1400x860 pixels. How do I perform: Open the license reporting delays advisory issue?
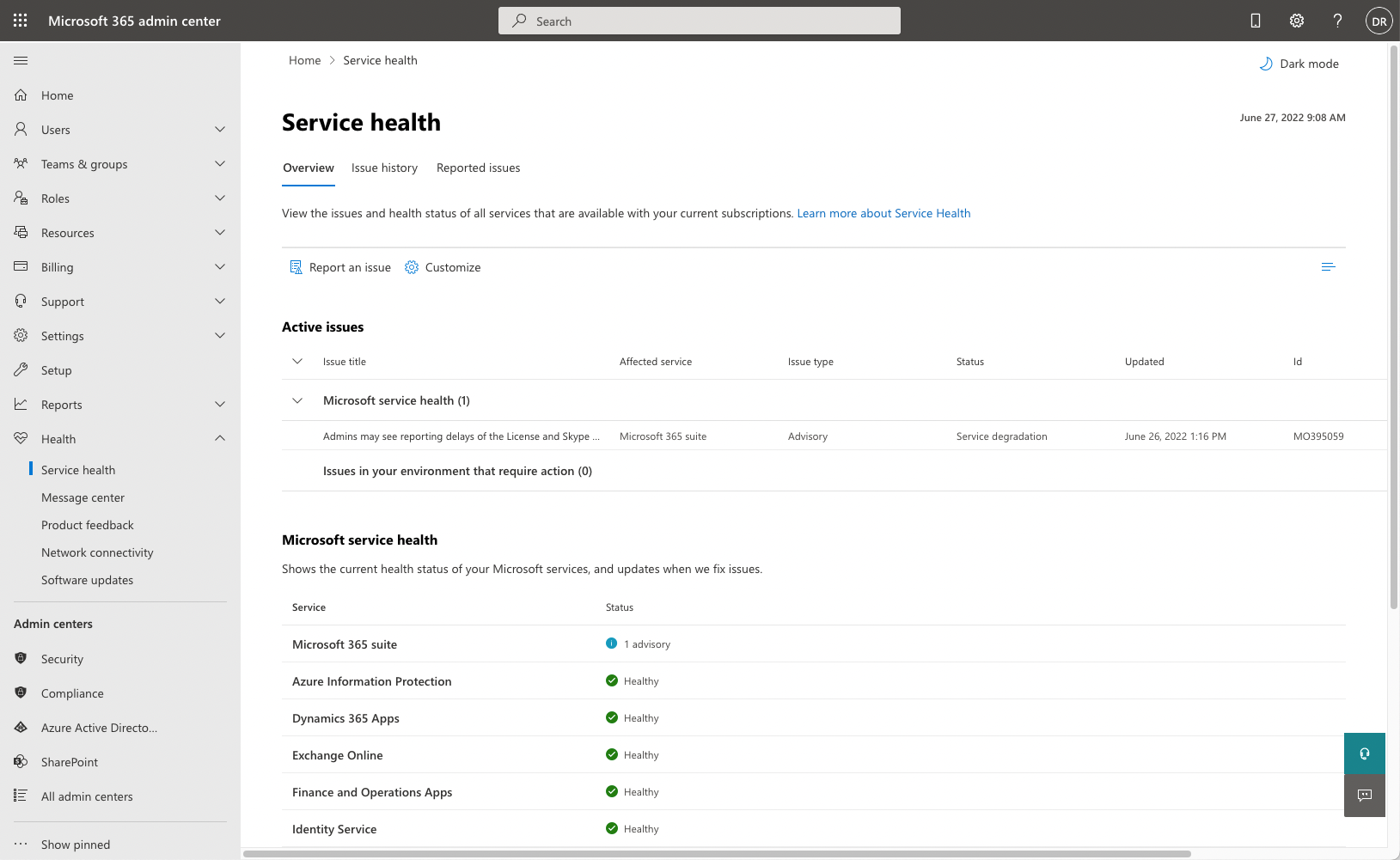click(x=462, y=436)
